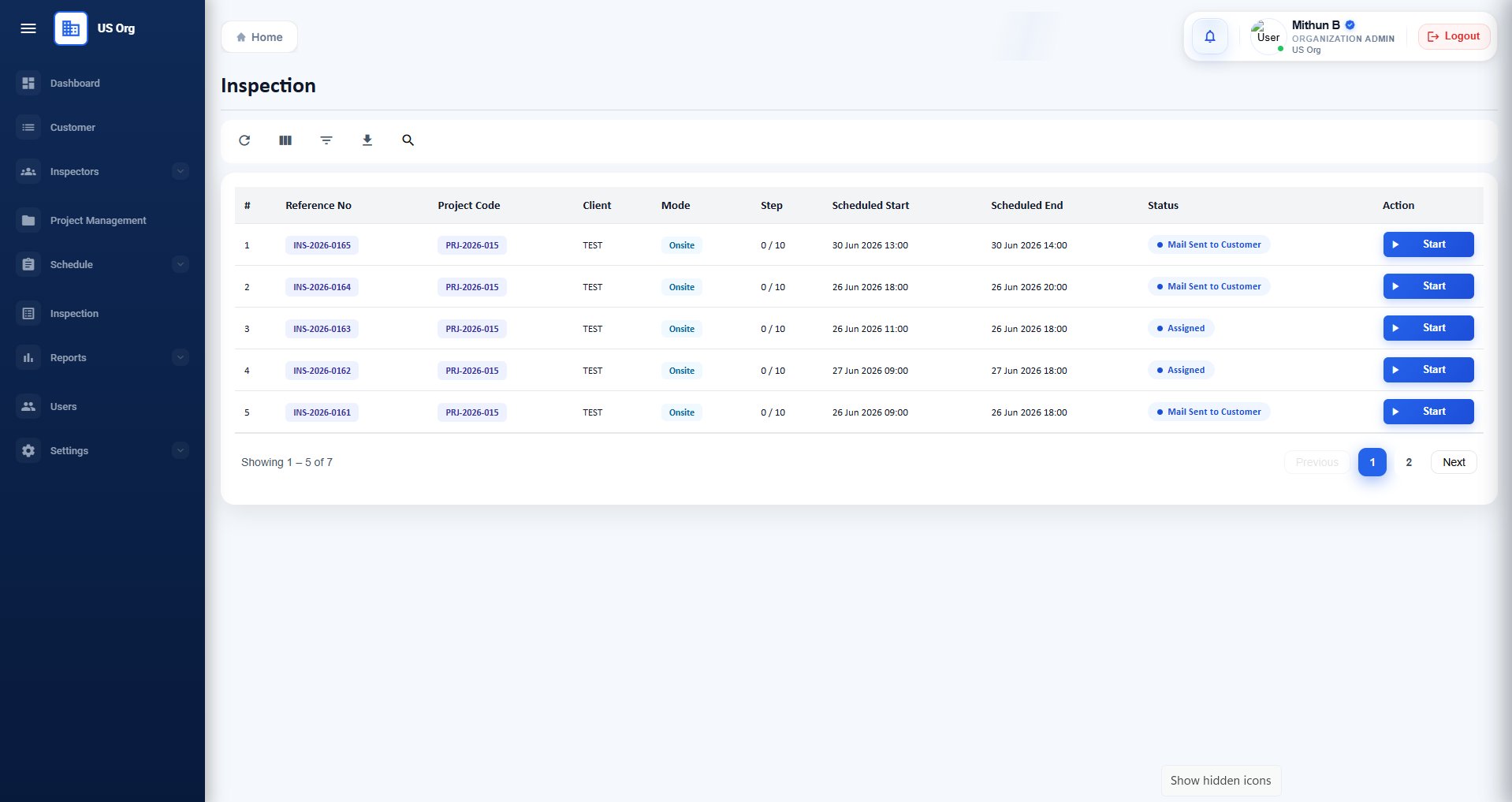Click the Project Code column header
Viewport: 1512px width, 802px height.
point(469,205)
